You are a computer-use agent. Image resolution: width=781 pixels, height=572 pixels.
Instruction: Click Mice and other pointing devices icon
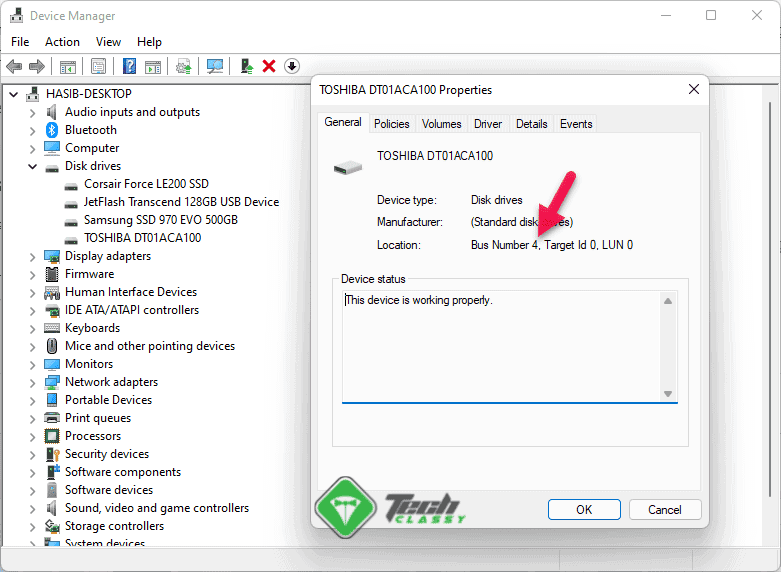pos(52,346)
